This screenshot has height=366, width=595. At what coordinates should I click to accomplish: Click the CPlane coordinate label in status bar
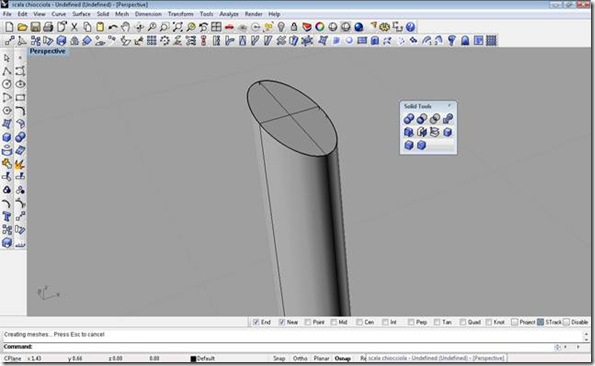13,358
